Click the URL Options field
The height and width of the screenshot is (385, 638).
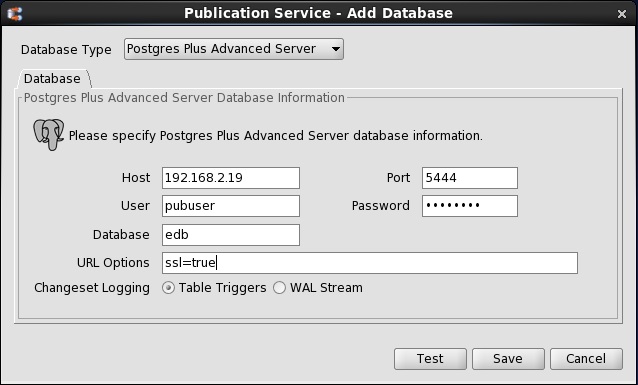click(369, 263)
